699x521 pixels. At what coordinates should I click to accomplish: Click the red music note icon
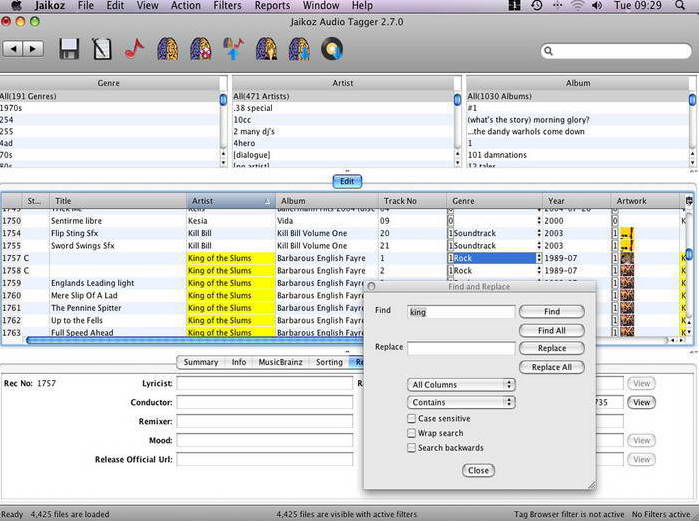134,49
